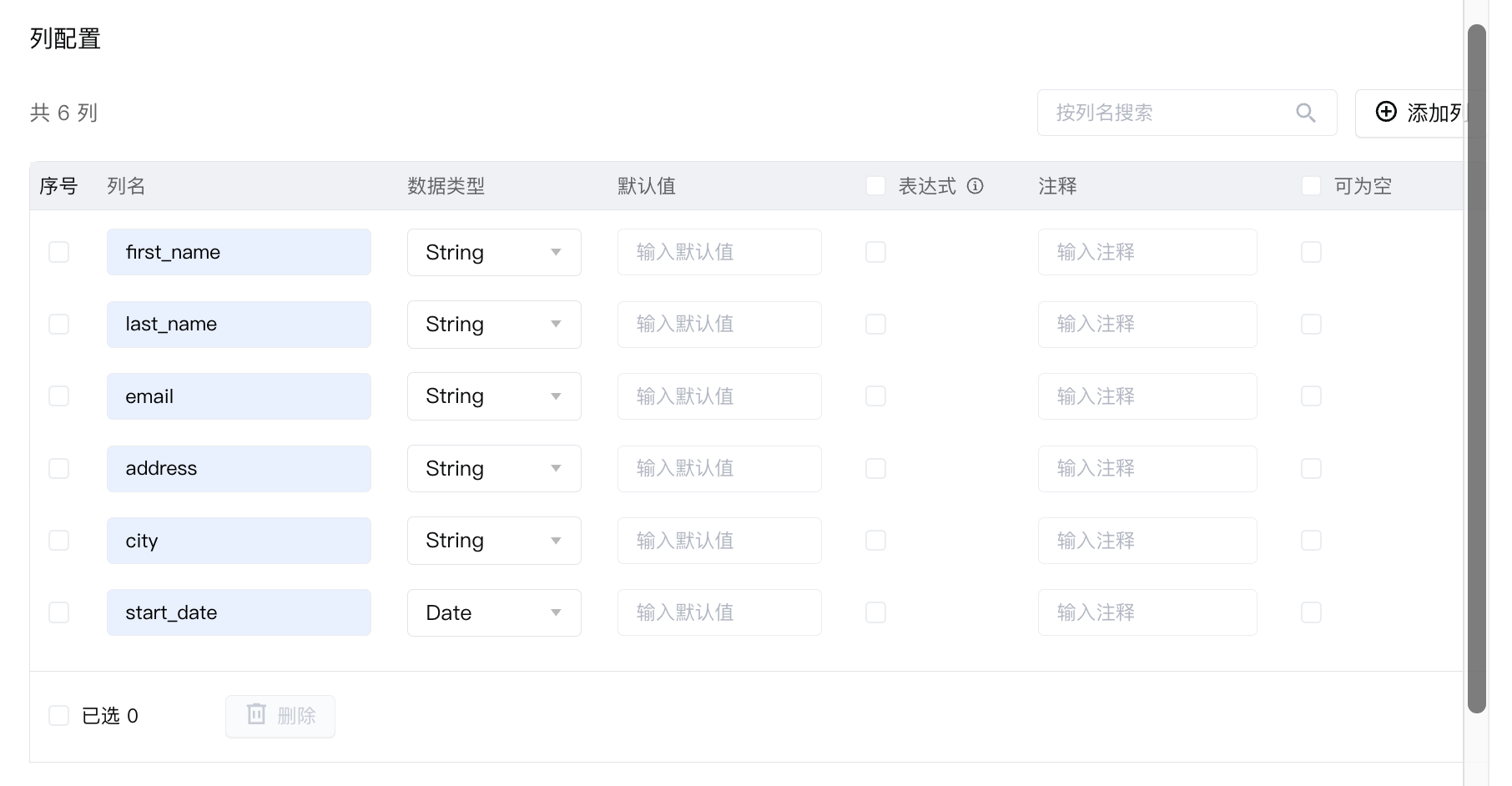1512x786 pixels.
Task: Enable expression checkbox for email row
Action: (x=875, y=396)
